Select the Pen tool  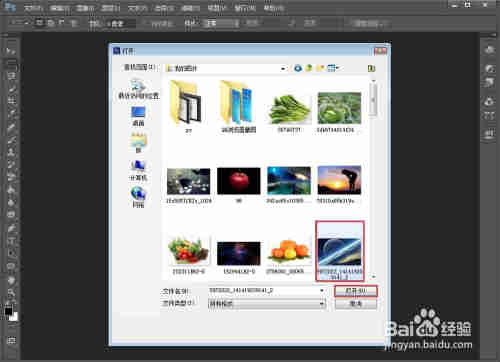[x=11, y=229]
